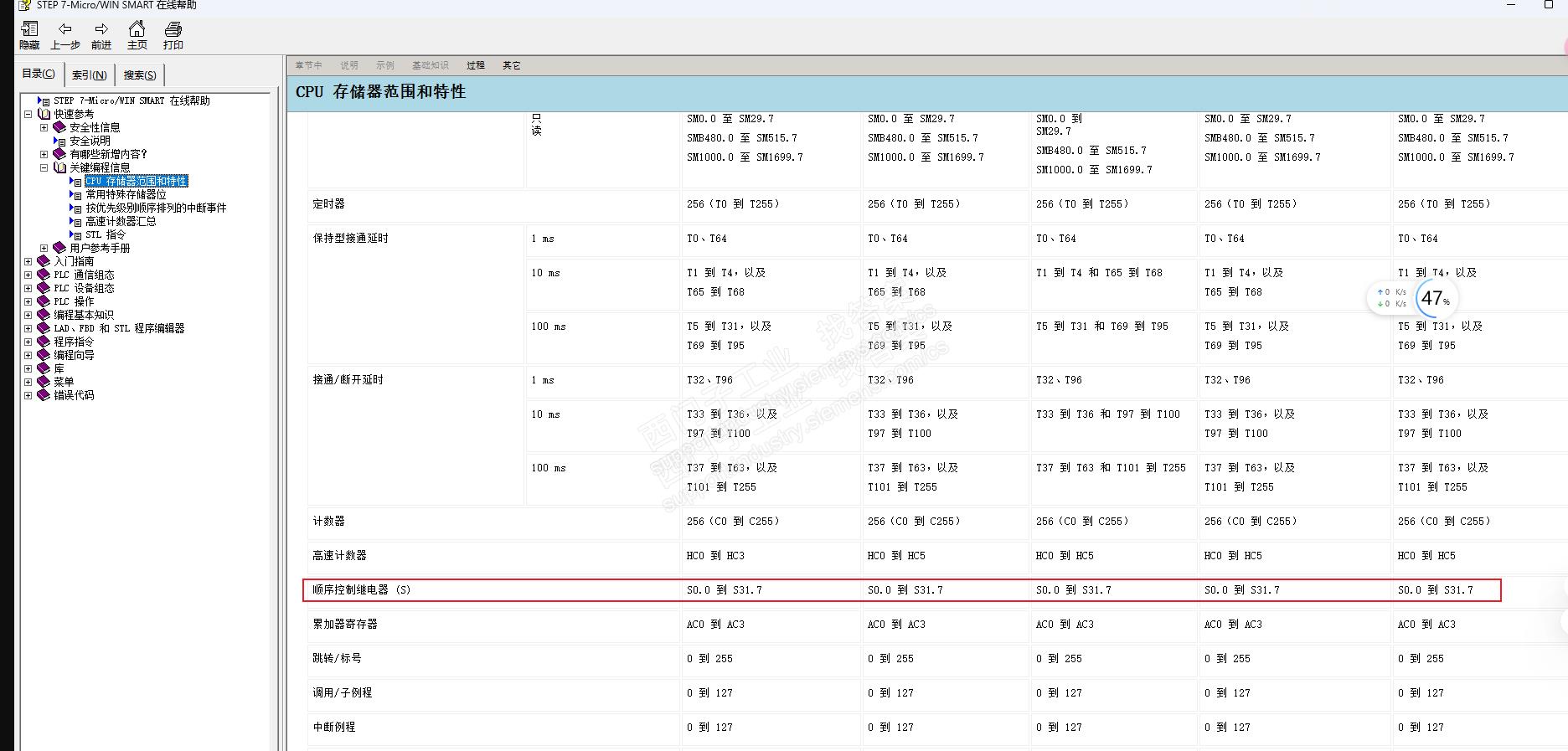This screenshot has width=1568, height=751.
Task: Expand the 错误代码 tree node
Action: pos(28,395)
